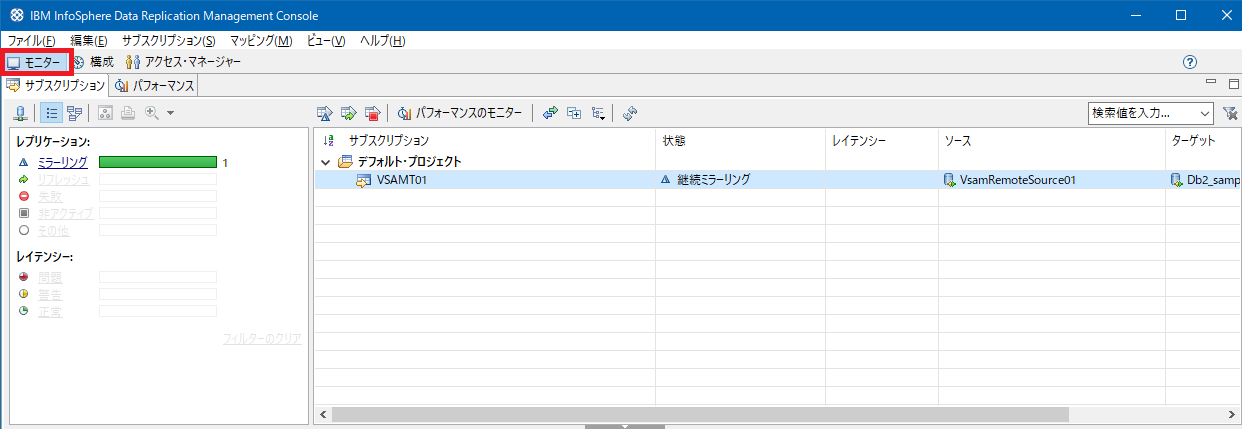Click the その他 filter link
The width and height of the screenshot is (1242, 429).
tap(56, 230)
